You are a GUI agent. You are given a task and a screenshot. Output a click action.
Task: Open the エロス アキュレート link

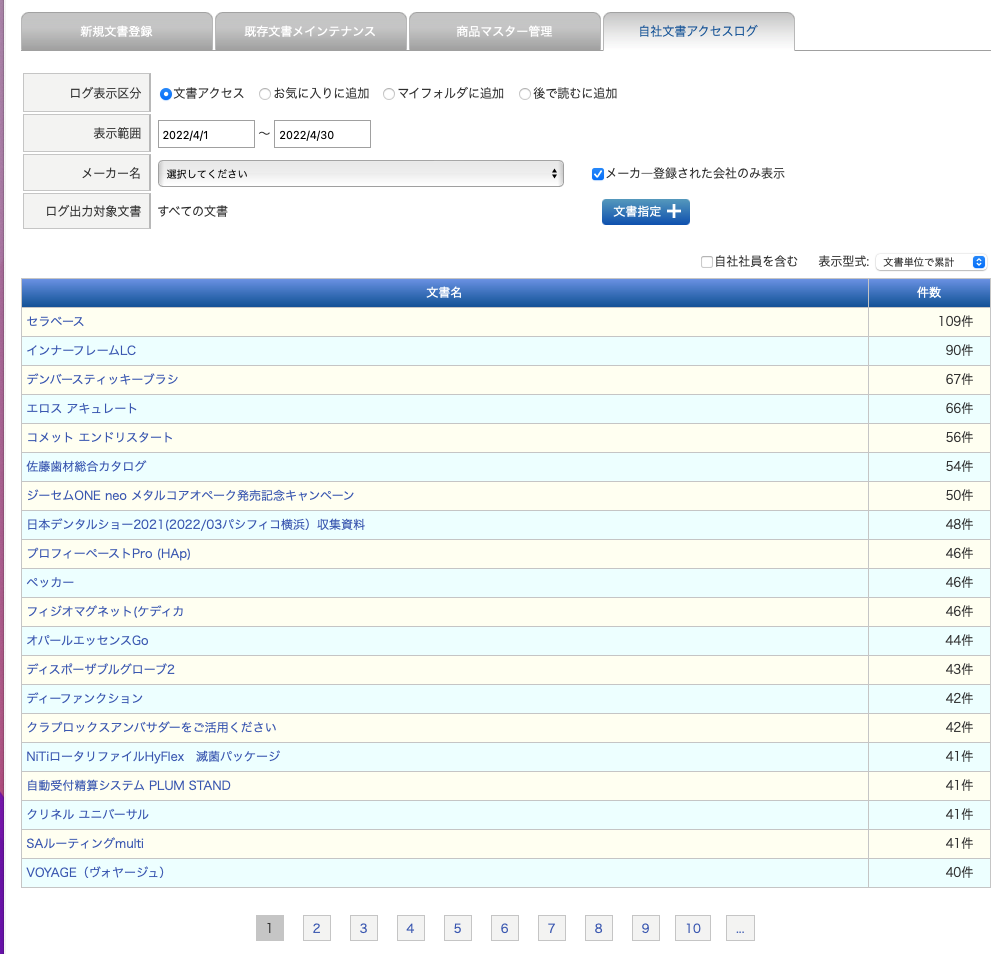pyautogui.click(x=82, y=409)
